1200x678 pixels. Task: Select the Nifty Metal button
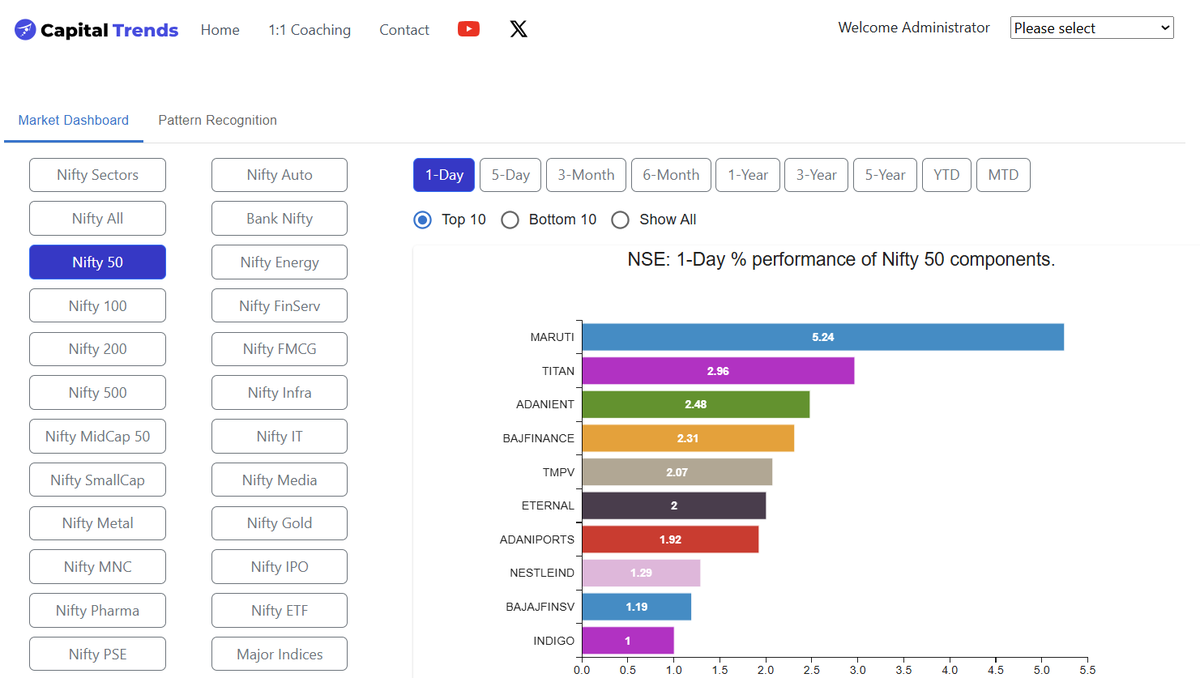(x=98, y=523)
